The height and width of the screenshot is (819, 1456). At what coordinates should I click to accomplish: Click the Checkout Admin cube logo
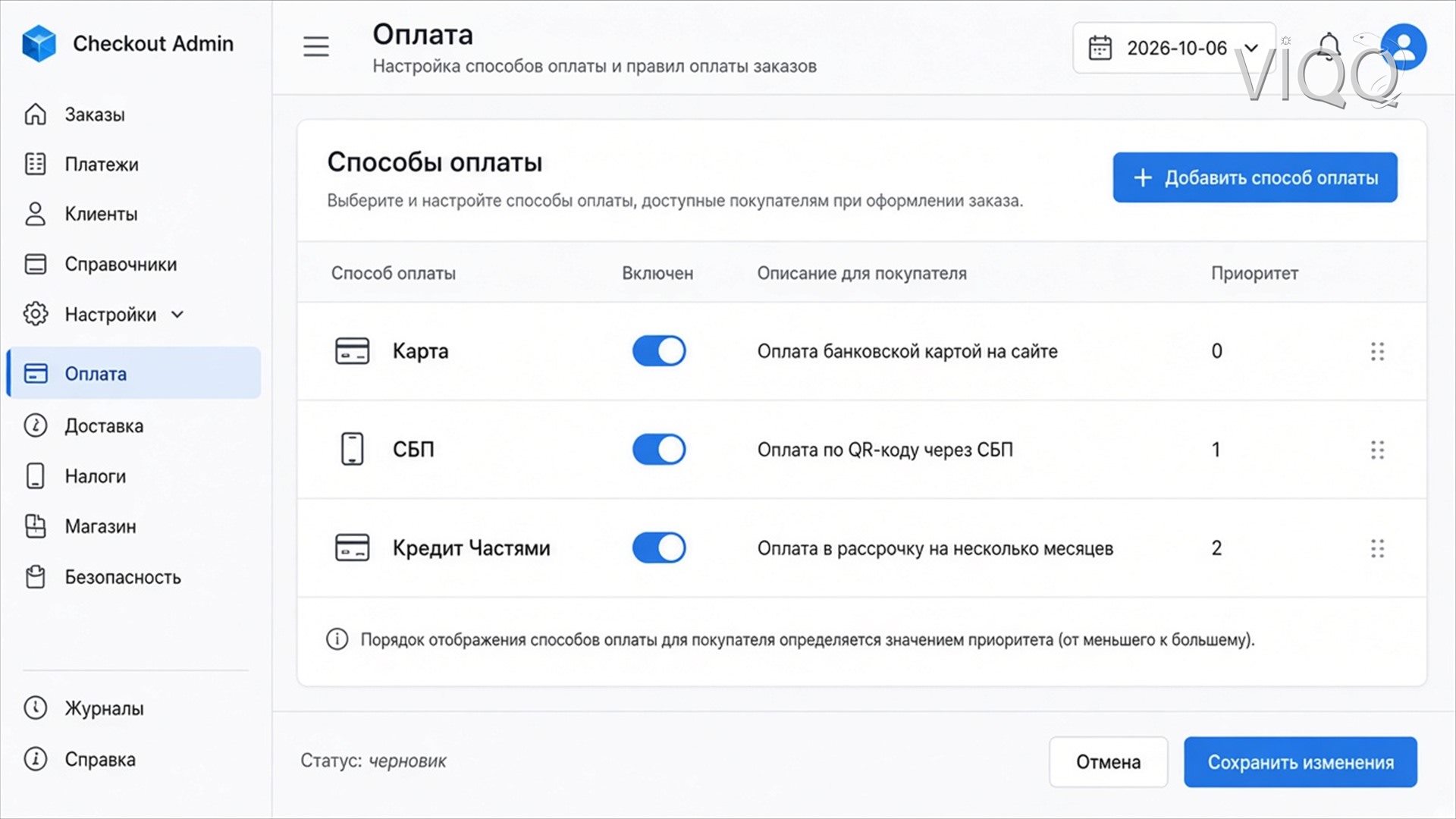tap(39, 43)
